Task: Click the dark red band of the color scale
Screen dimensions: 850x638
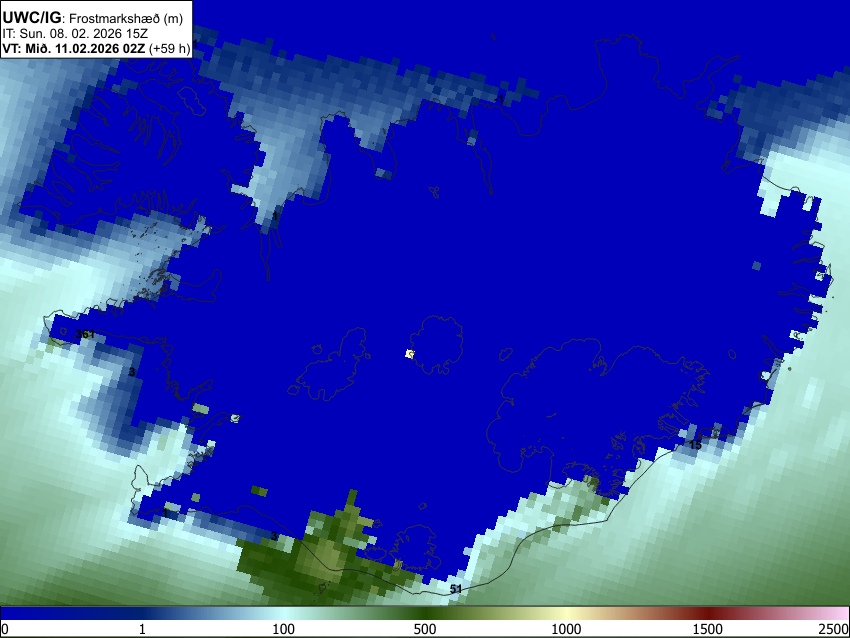Action: pyautogui.click(x=707, y=614)
